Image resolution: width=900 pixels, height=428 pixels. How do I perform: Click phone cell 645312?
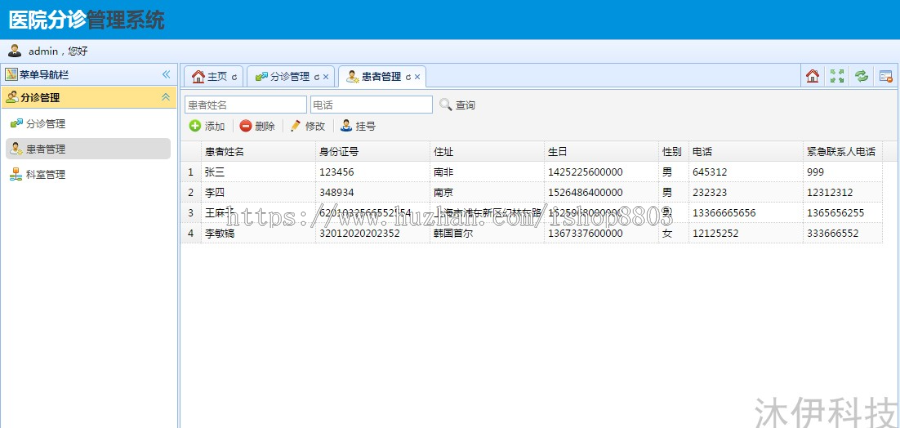coord(746,172)
